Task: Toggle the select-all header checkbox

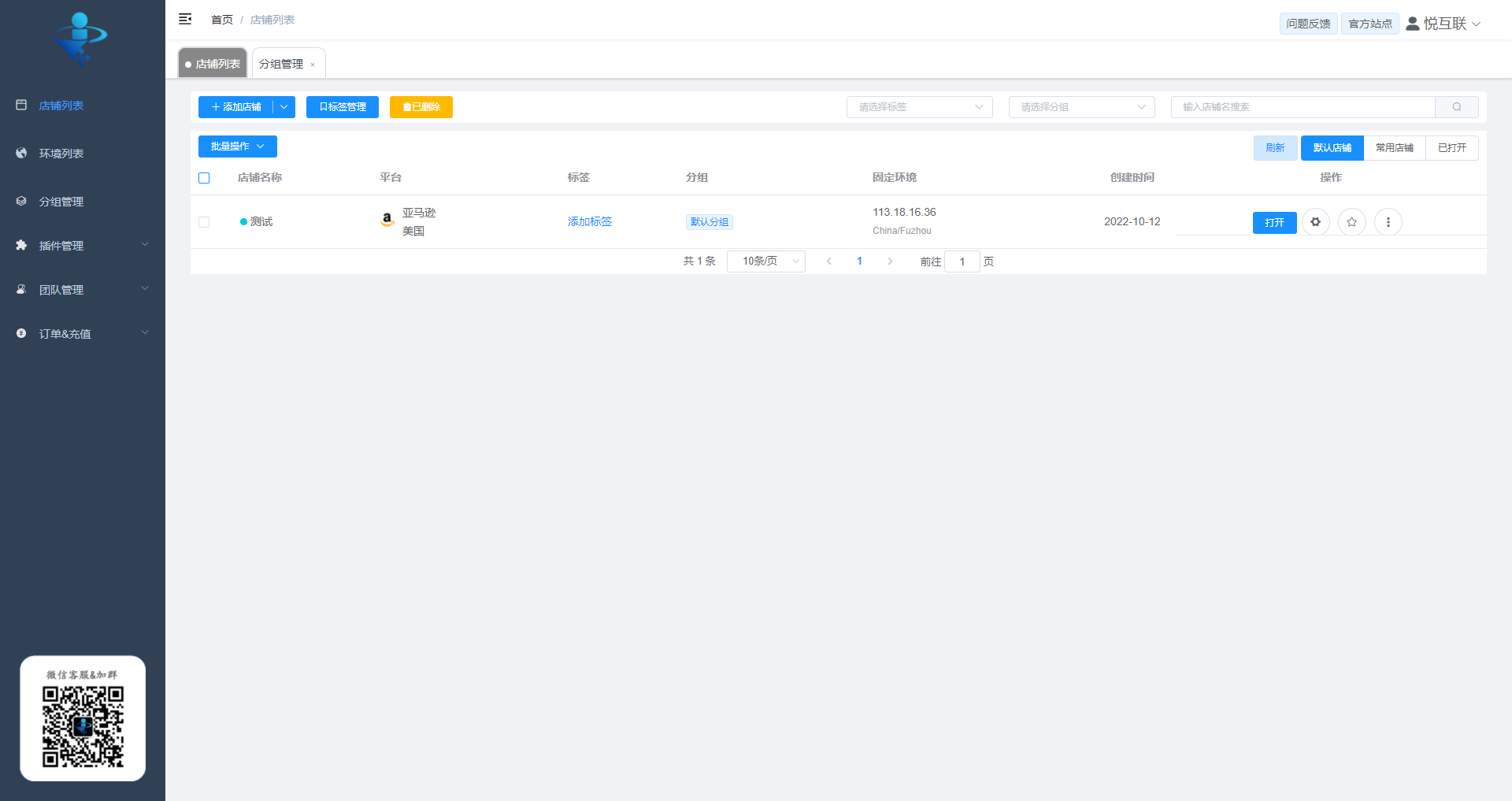Action: click(204, 178)
